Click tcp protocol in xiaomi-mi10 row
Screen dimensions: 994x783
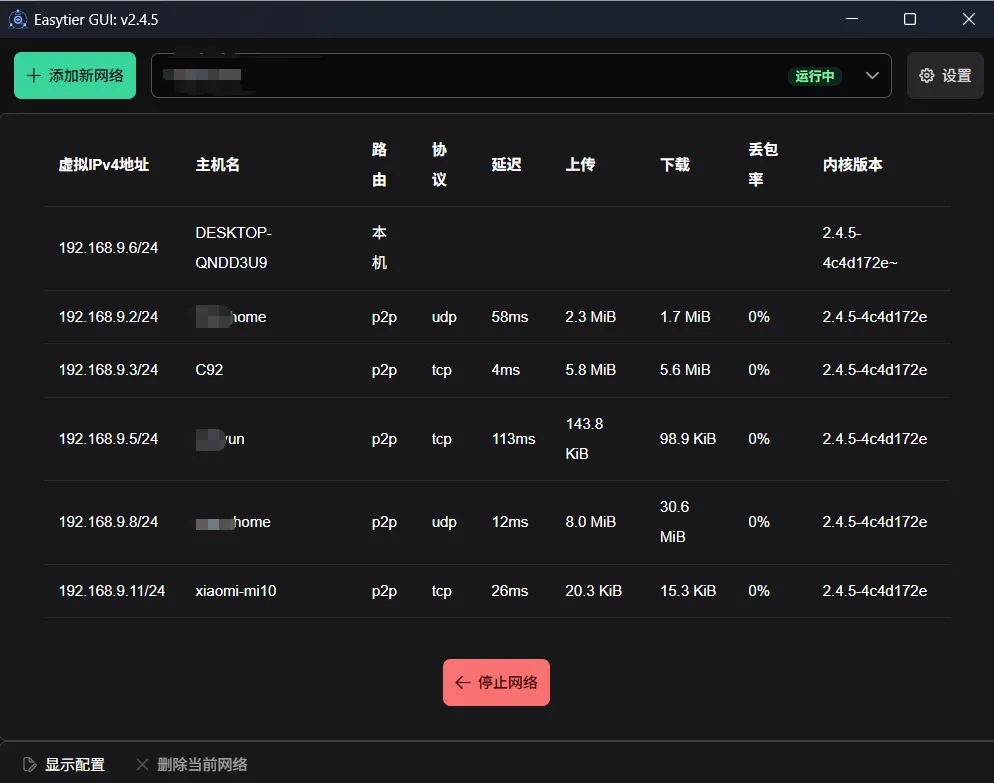tap(441, 591)
